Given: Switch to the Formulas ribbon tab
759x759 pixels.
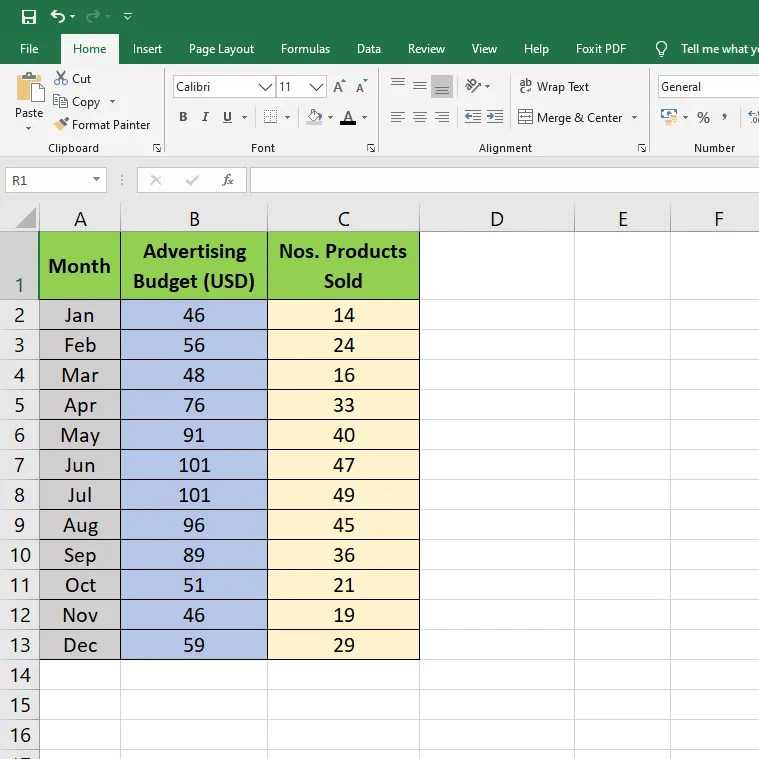Looking at the screenshot, I should pyautogui.click(x=305, y=49).
